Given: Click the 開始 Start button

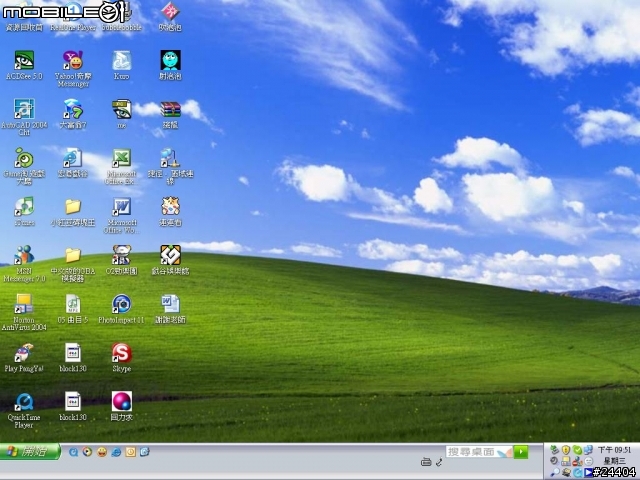Looking at the screenshot, I should coord(30,451).
